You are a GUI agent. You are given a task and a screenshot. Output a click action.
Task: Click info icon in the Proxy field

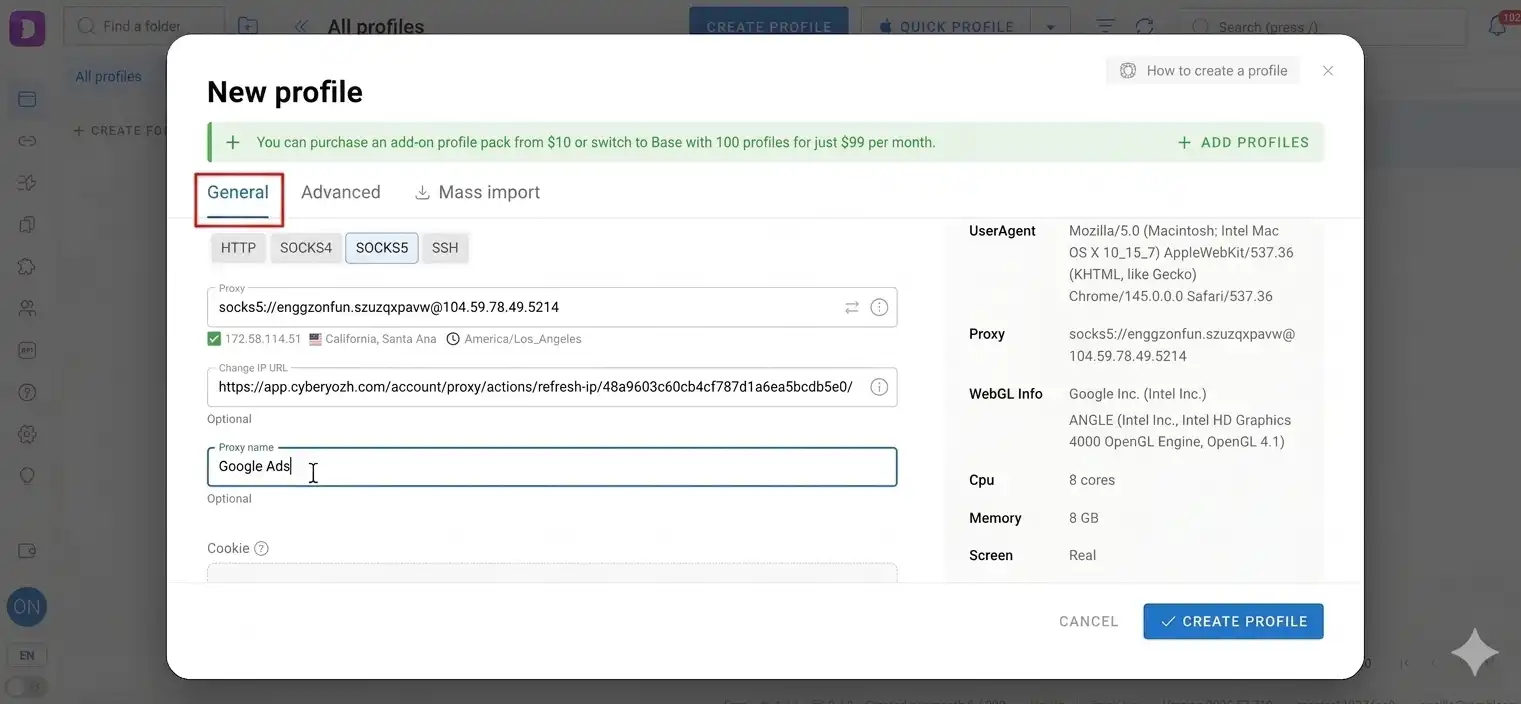879,307
